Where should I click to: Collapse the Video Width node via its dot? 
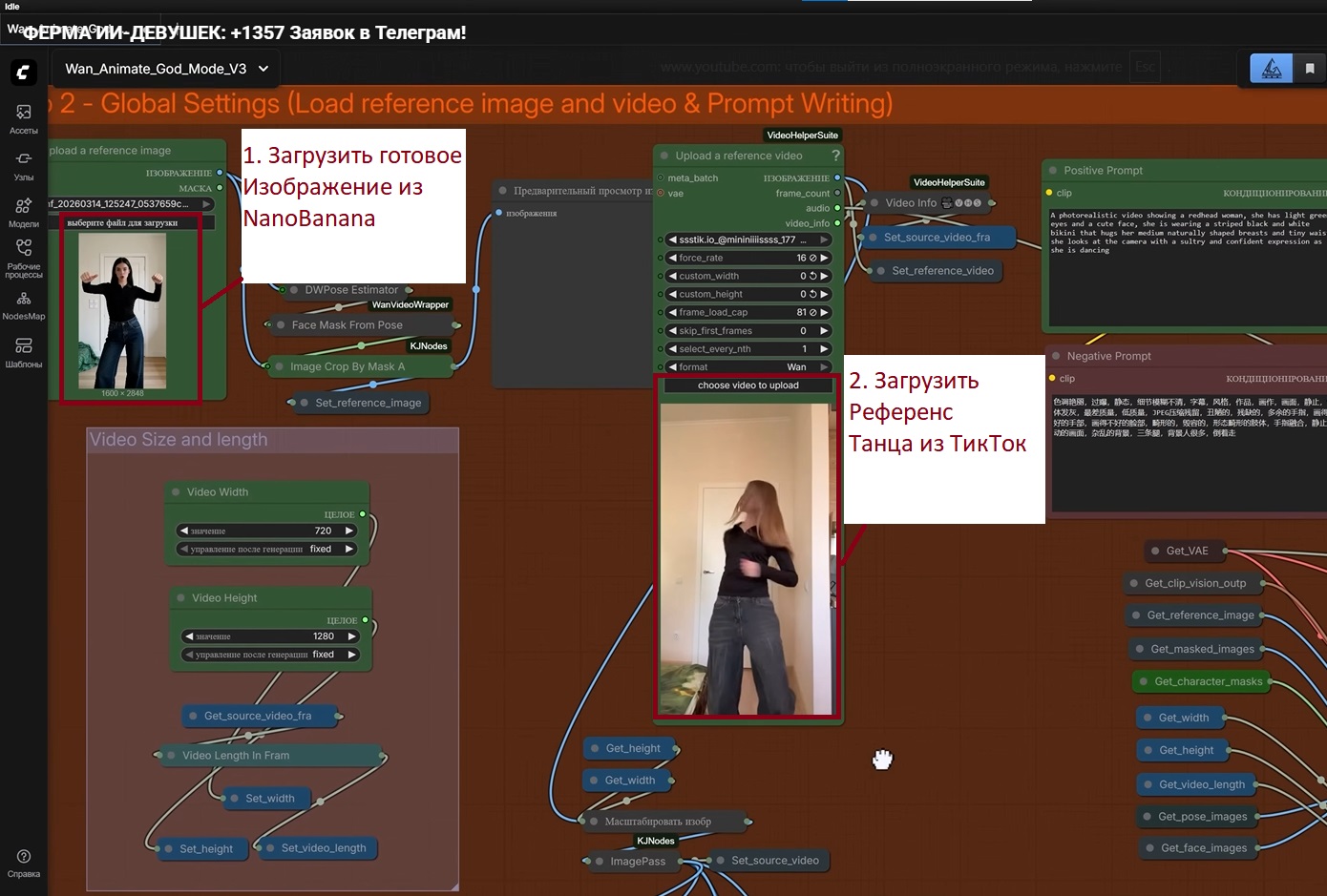(x=176, y=492)
